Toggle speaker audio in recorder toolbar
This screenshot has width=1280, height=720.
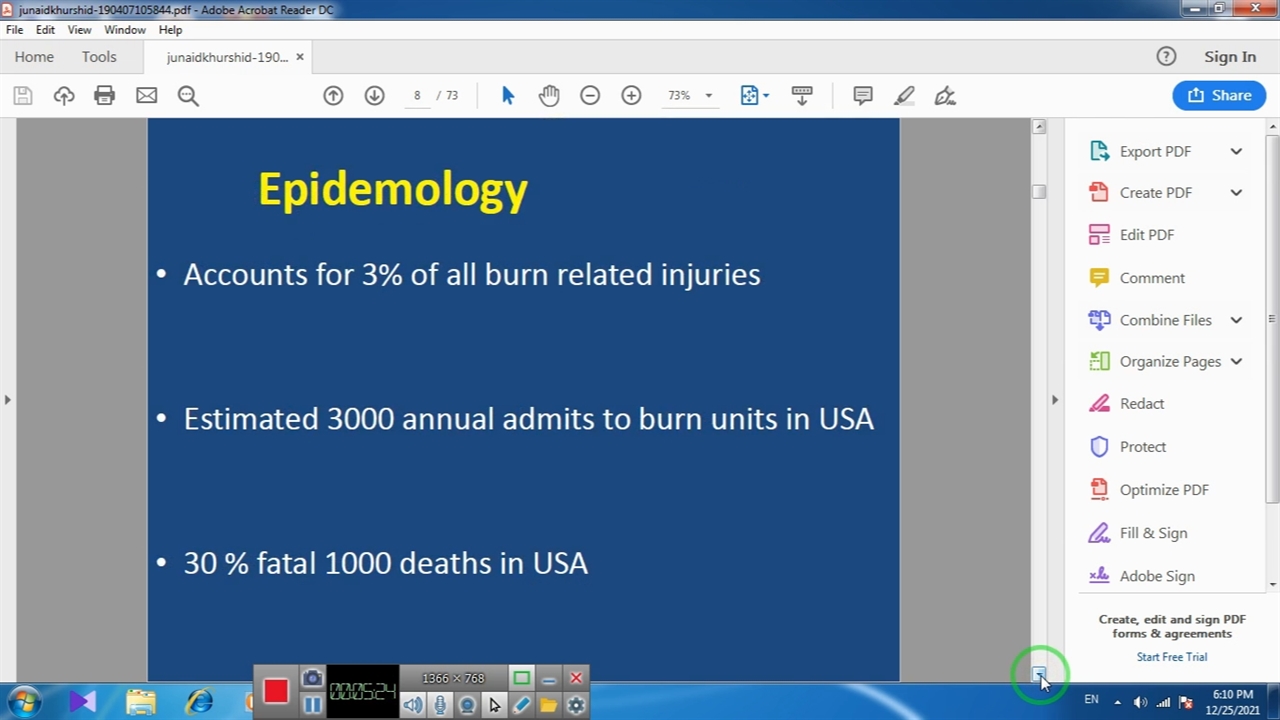[x=413, y=705]
